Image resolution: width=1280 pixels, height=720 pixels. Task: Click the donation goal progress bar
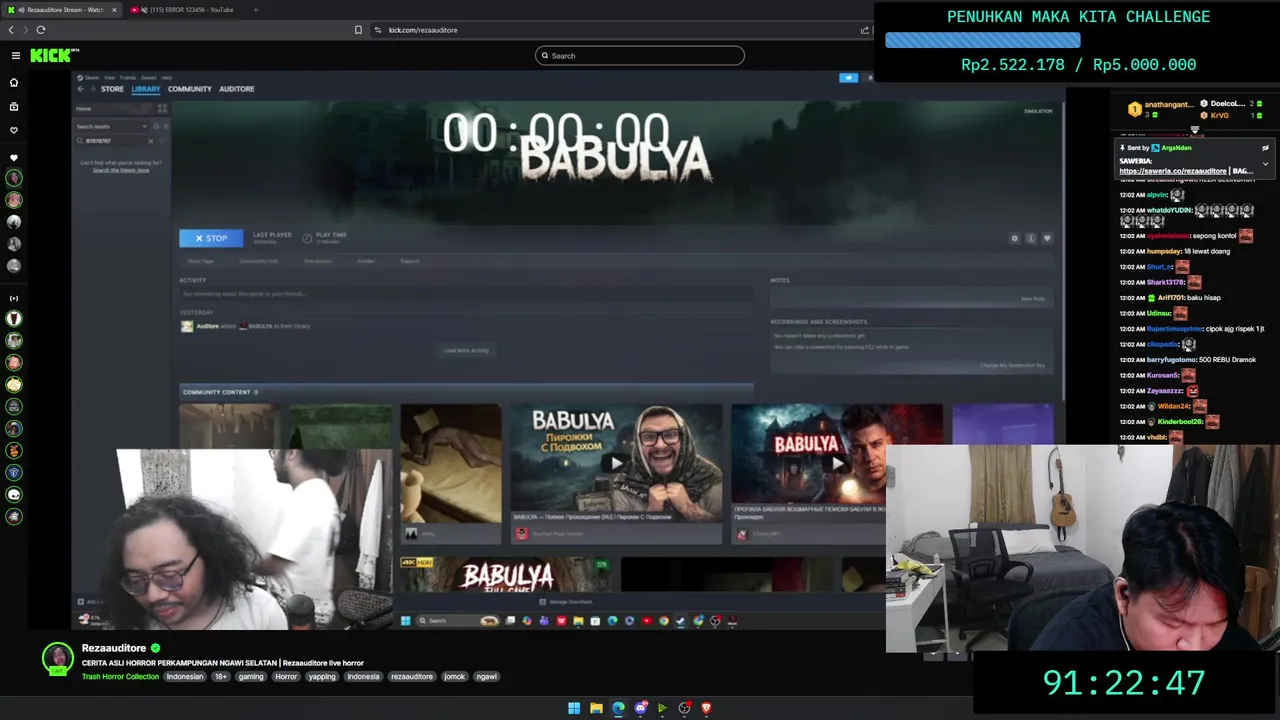click(x=982, y=40)
